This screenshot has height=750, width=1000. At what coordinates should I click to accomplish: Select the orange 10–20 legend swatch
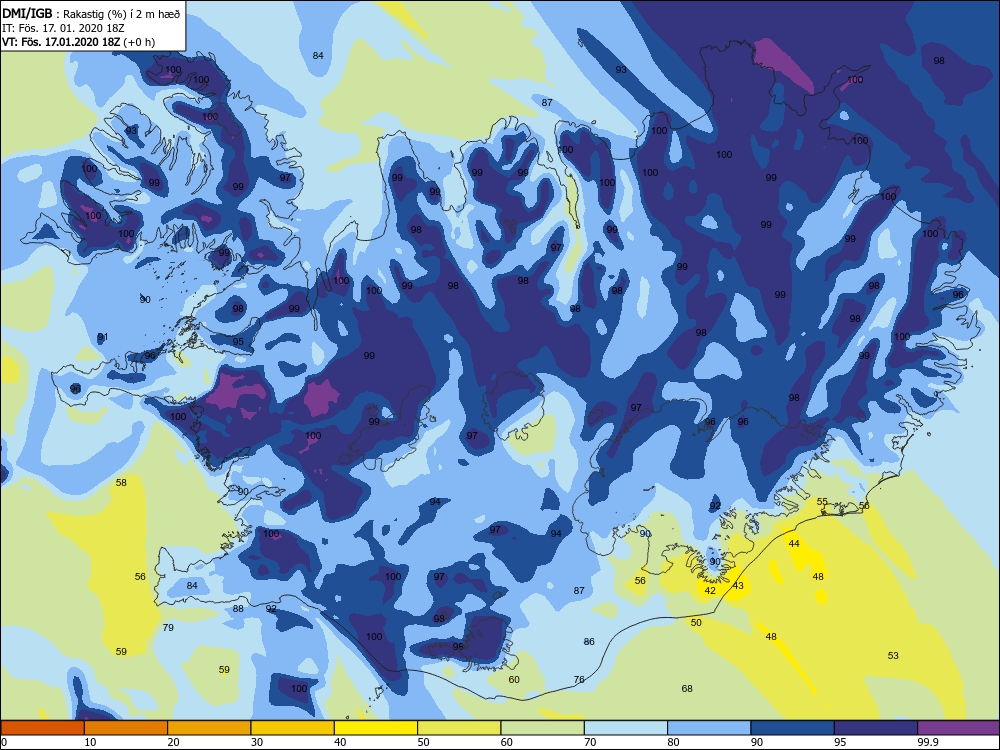pos(126,728)
